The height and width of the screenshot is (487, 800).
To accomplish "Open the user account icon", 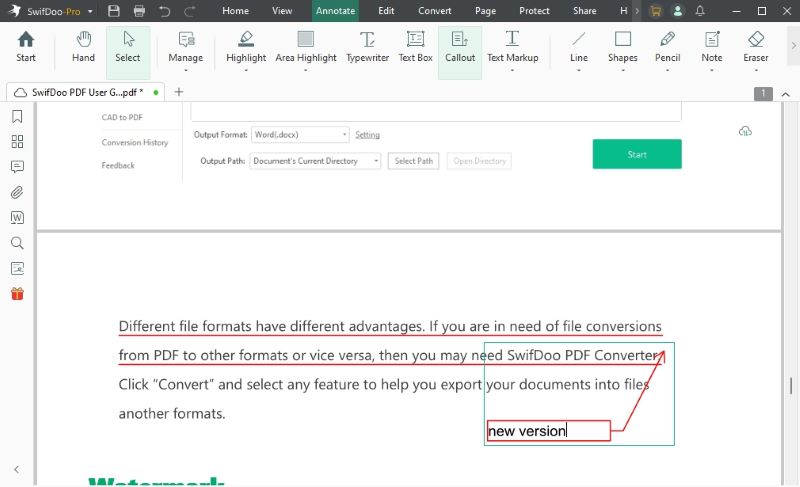I will click(x=678, y=11).
